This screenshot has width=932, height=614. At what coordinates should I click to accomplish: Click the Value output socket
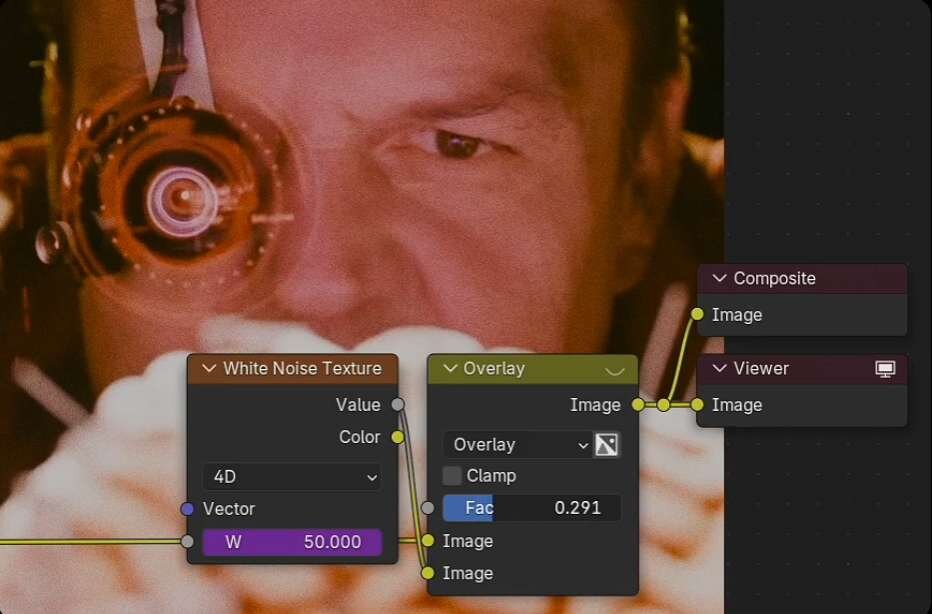tap(398, 405)
